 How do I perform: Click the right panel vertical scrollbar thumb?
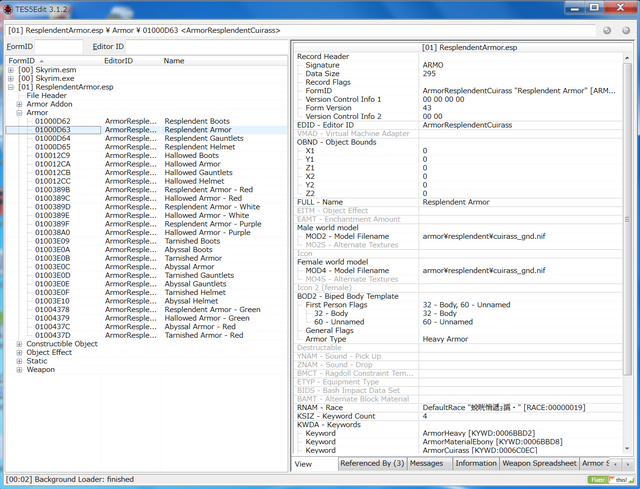(627, 219)
